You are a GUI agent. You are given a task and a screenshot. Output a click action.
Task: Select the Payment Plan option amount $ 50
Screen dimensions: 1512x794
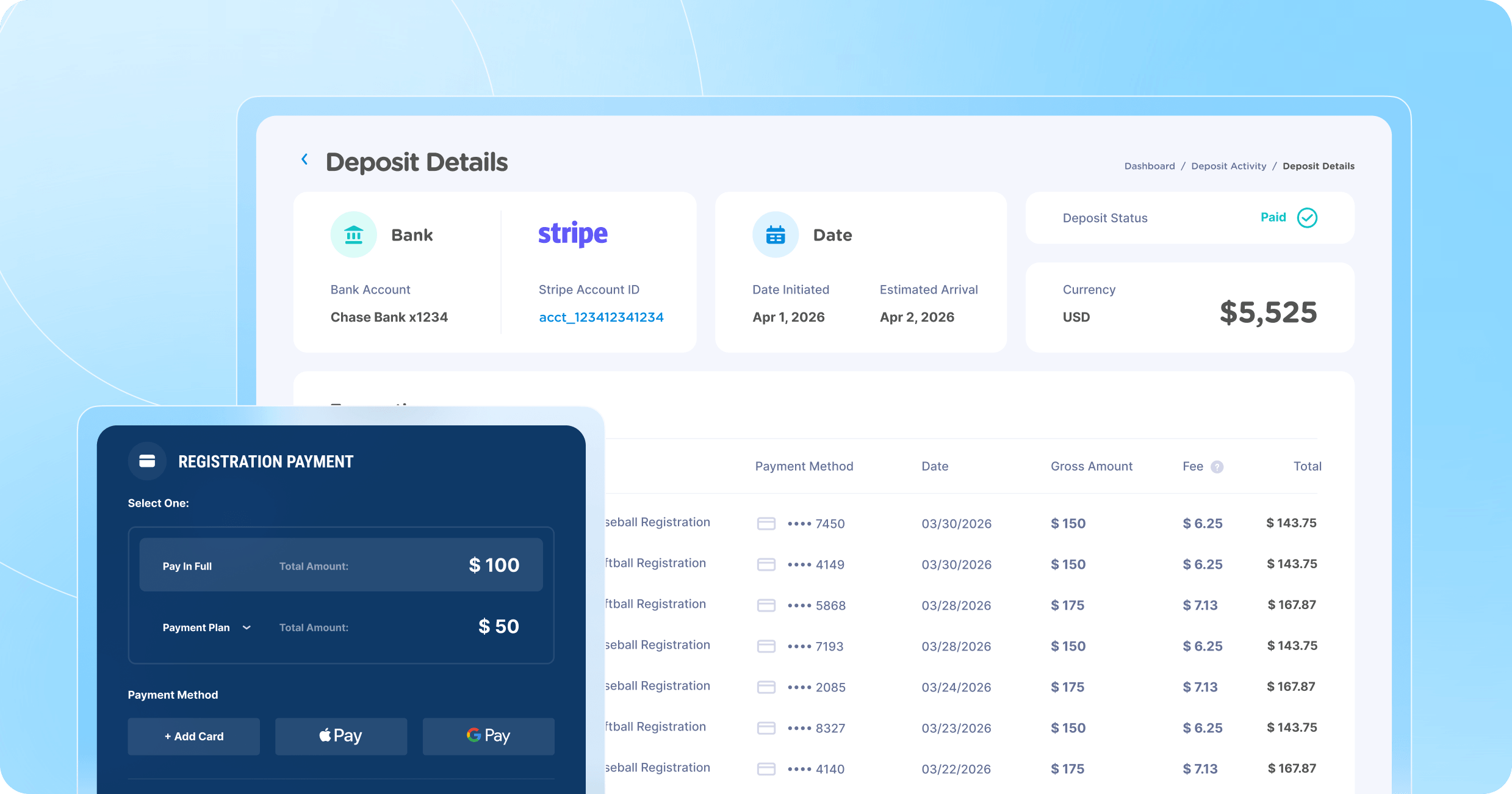pyautogui.click(x=499, y=626)
